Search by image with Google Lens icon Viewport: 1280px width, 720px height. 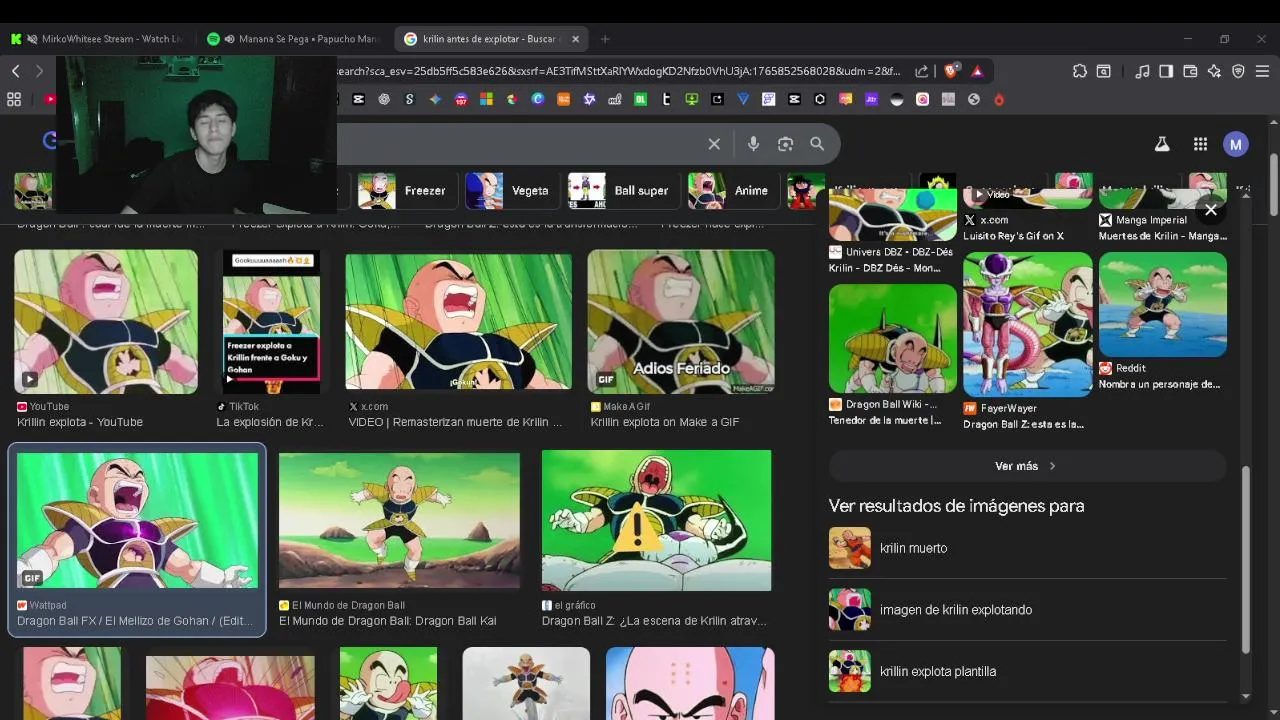(786, 144)
